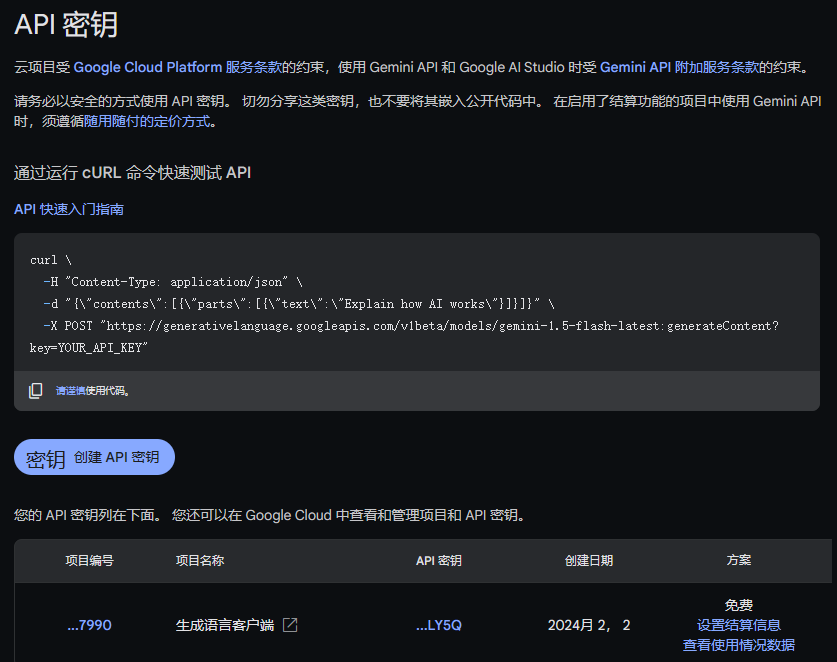Reveal the API key ...LY5Q

point(439,625)
